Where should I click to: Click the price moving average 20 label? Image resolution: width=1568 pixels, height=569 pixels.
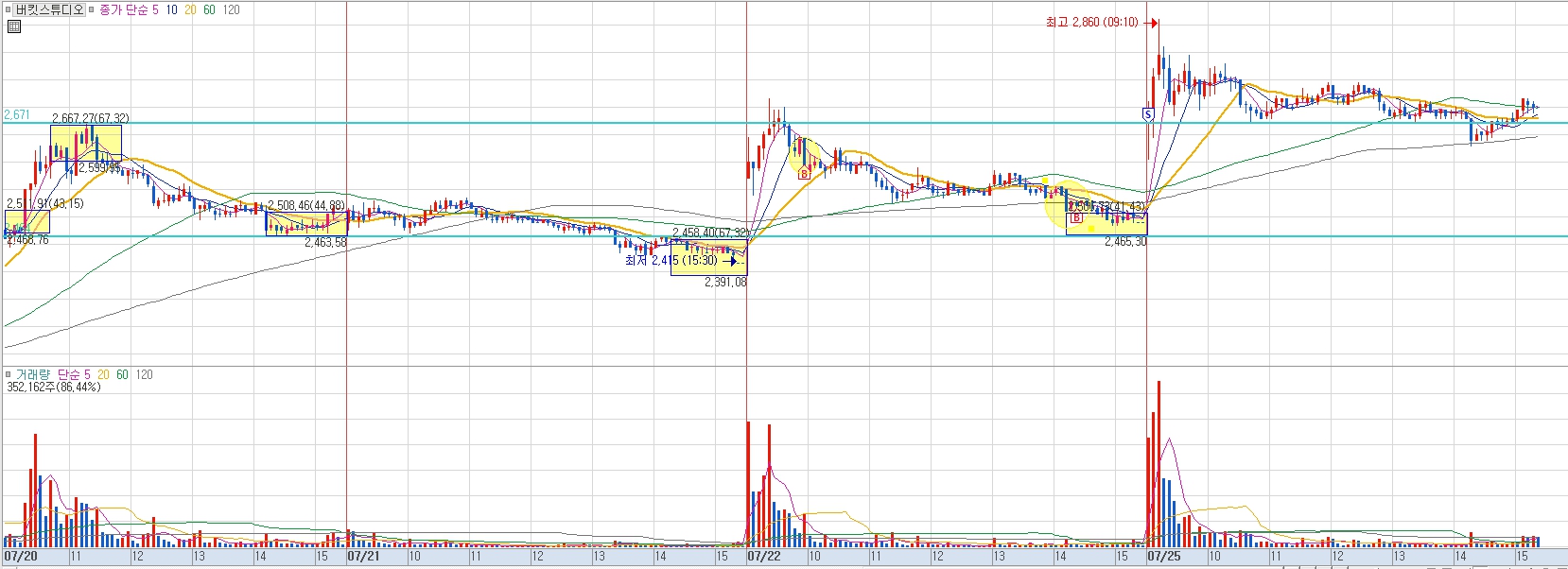click(191, 9)
